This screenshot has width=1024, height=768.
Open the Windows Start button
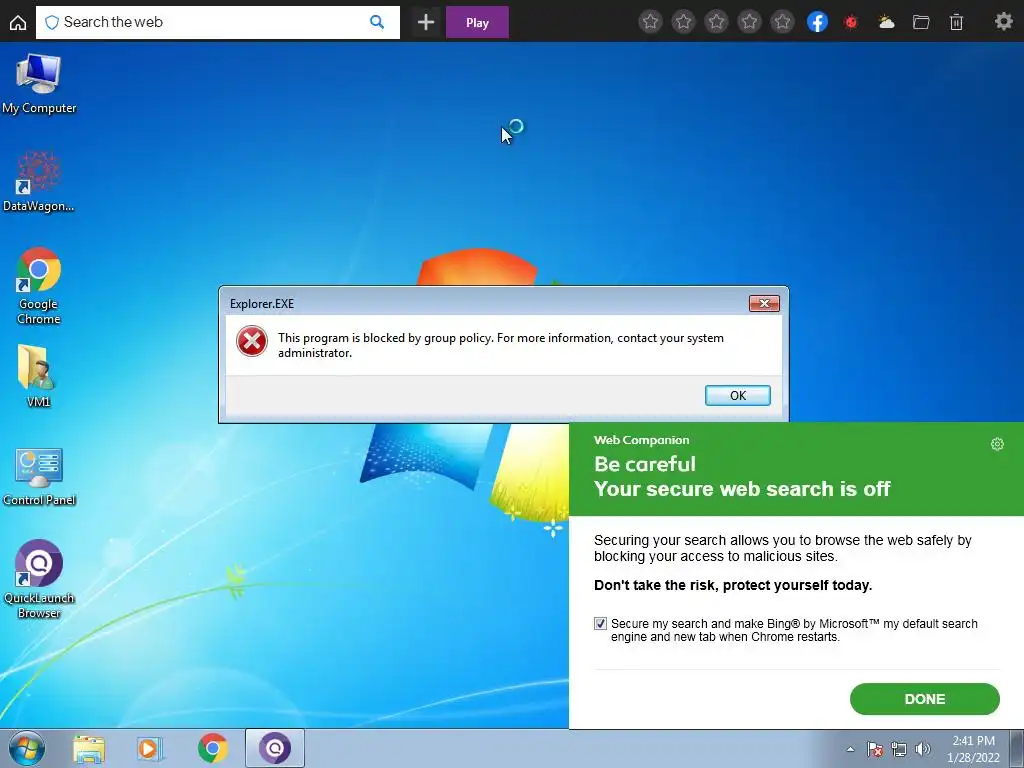[27, 748]
